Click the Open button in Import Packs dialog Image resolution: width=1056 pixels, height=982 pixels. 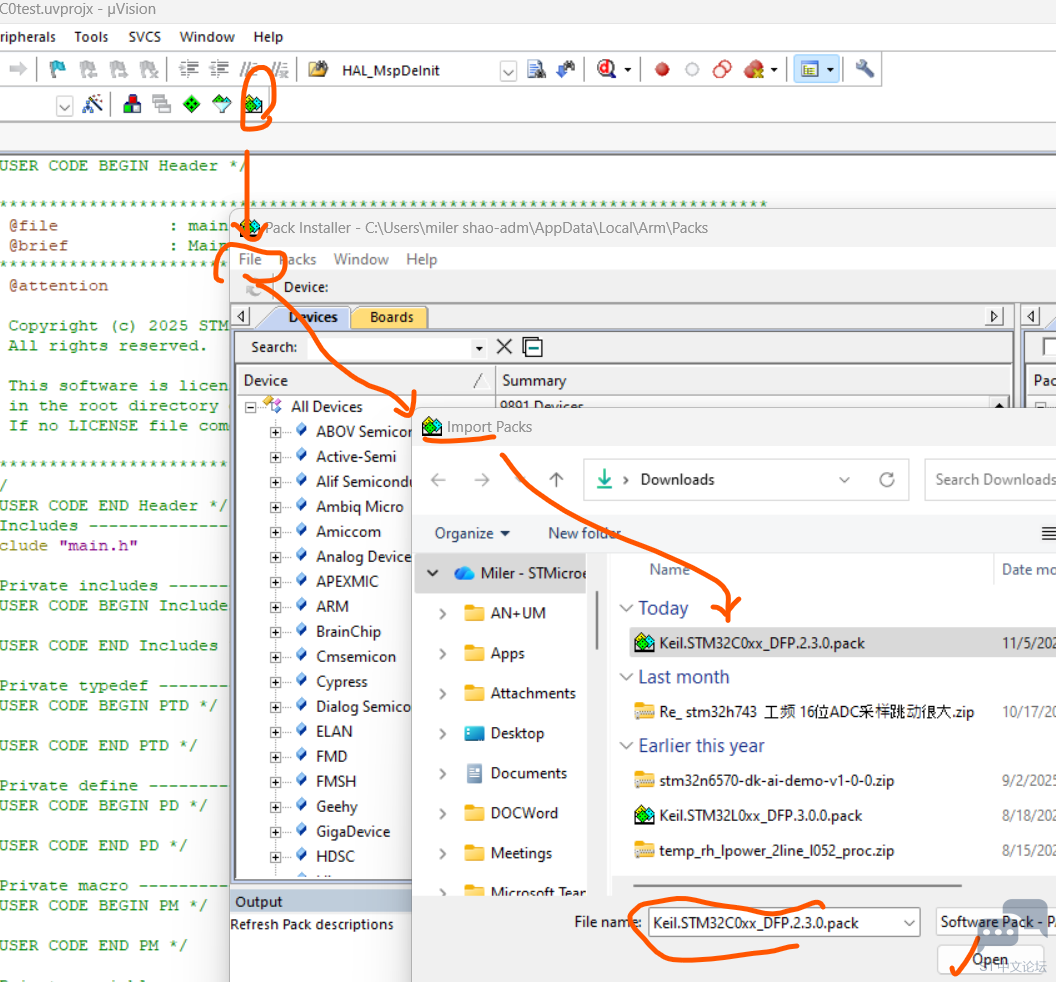coord(990,960)
